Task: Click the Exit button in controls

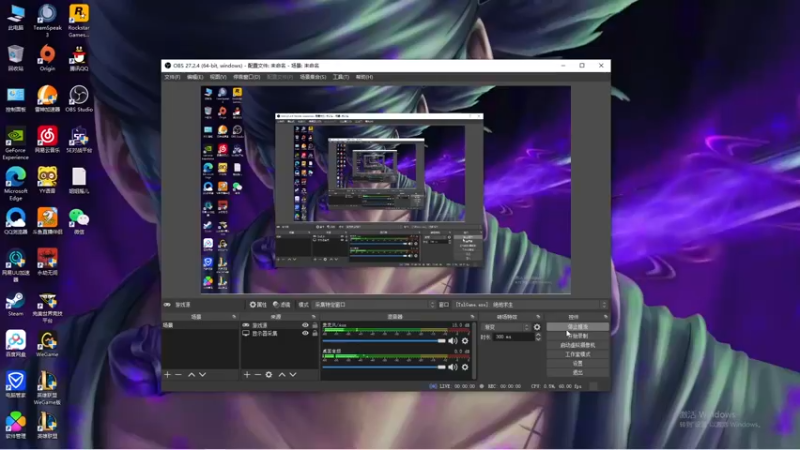Action: pos(578,372)
